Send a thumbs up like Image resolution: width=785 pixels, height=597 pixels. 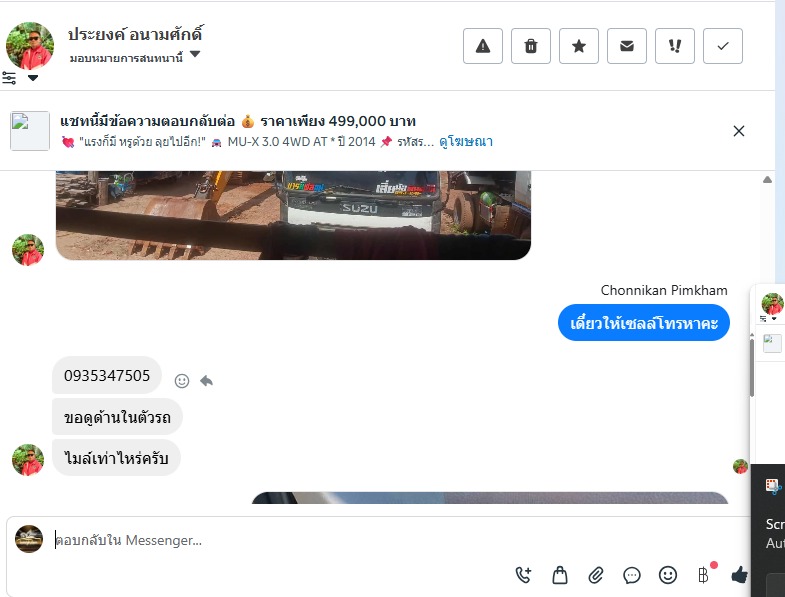click(739, 575)
